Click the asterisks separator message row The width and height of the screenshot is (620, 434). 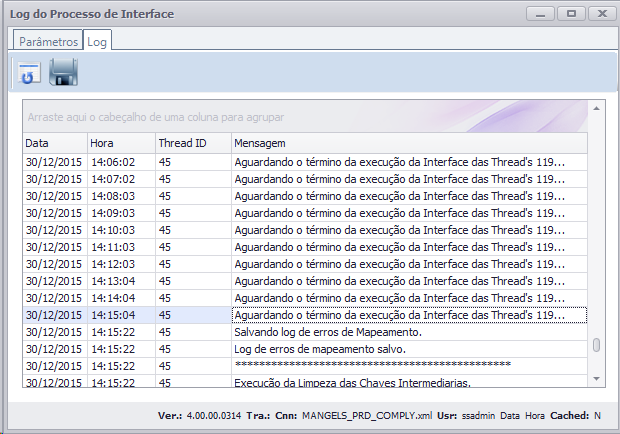coord(372,365)
